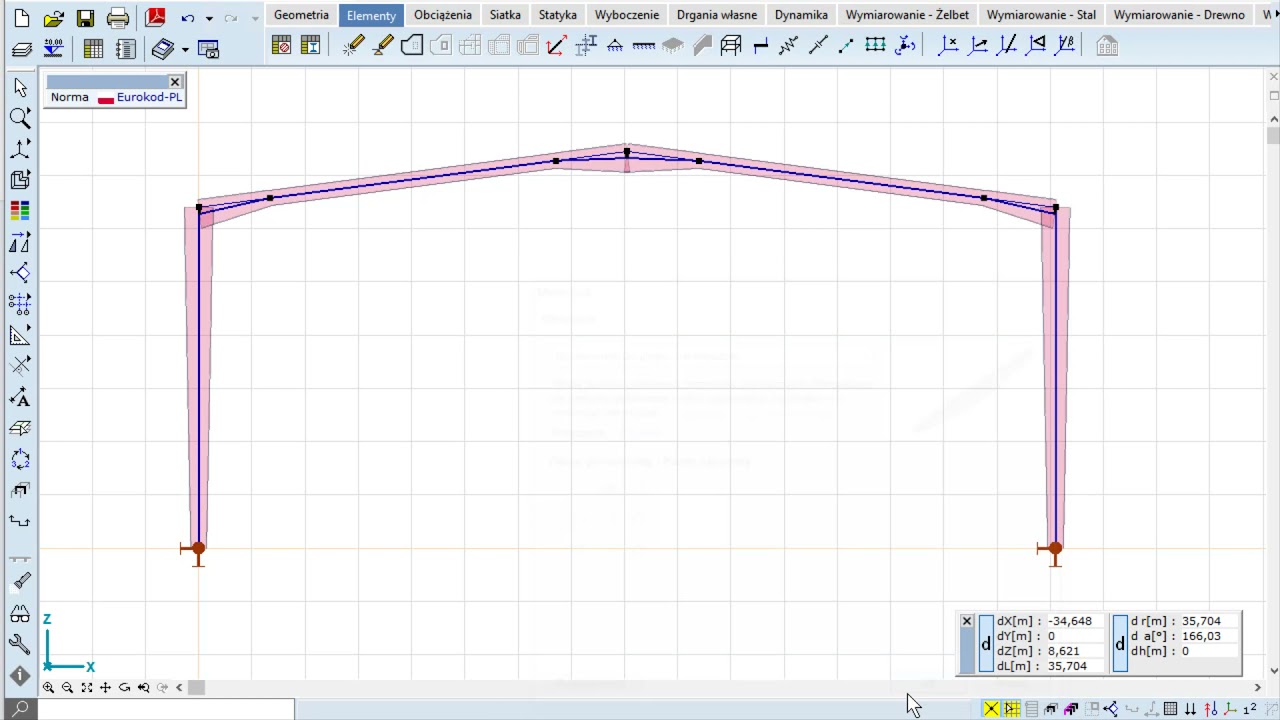Screen dimensions: 1280x720
Task: Toggle the yellow snap-to-node status icon
Action: point(991,709)
